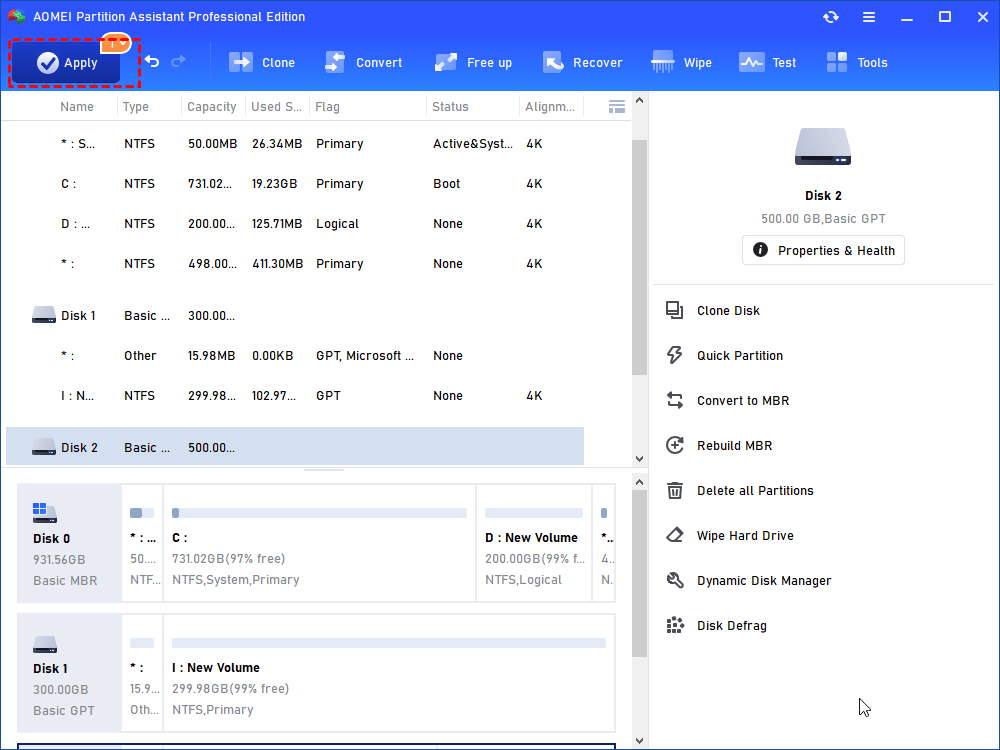Sort by Capacity column header
The width and height of the screenshot is (1000, 750).
click(212, 107)
